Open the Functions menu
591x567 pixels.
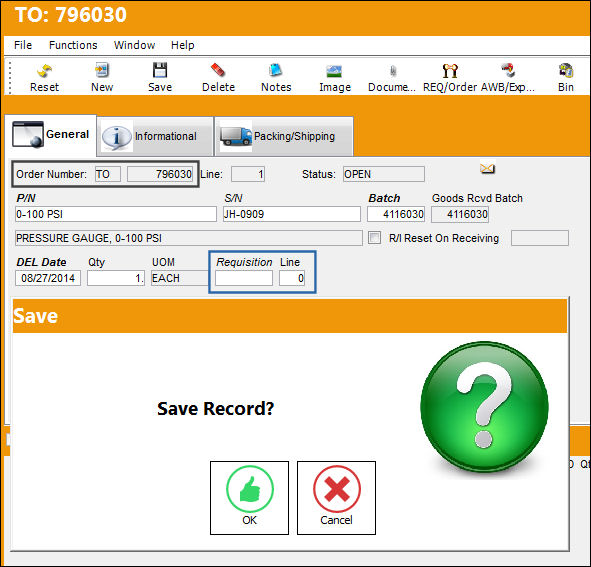73,45
